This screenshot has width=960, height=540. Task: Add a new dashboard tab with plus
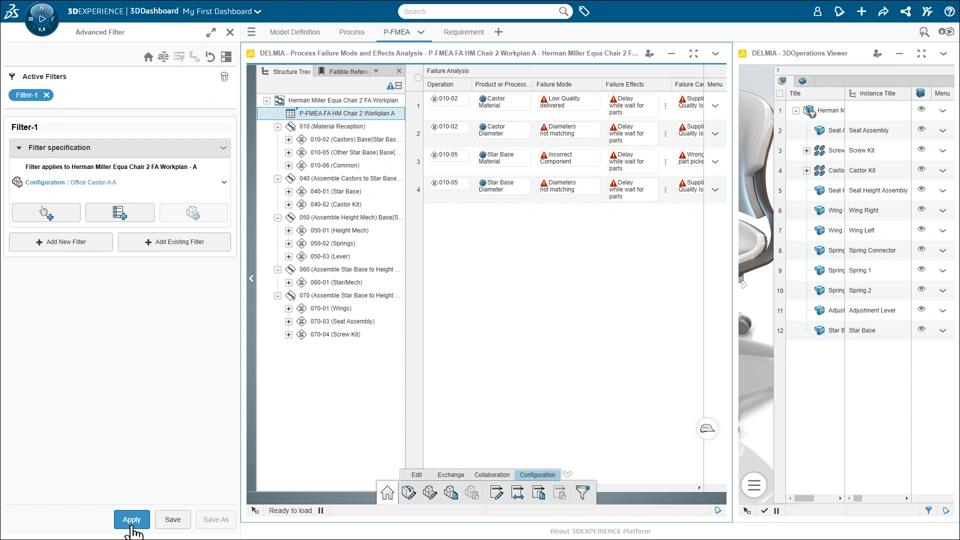(x=498, y=32)
